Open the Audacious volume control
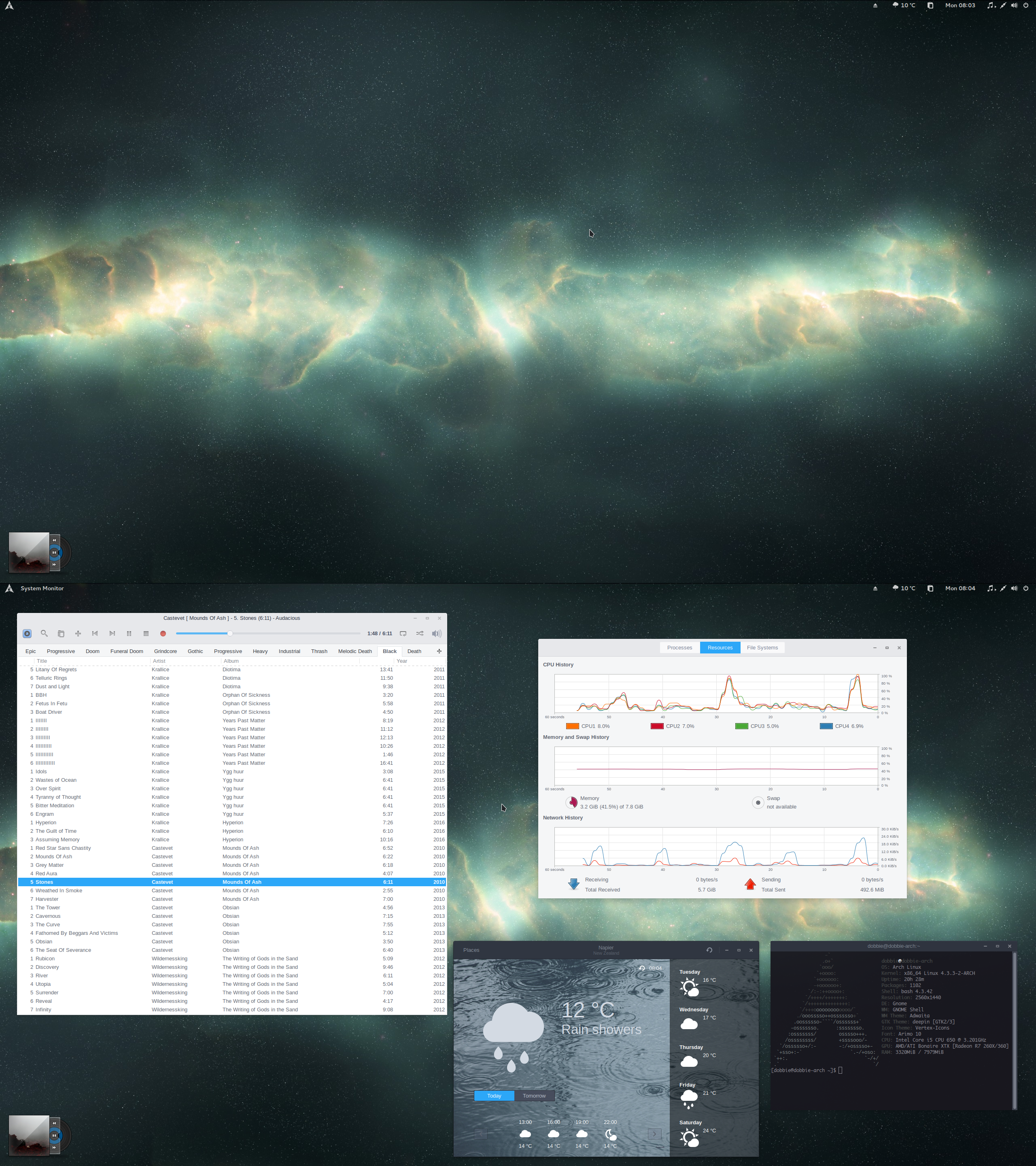 pos(437,633)
